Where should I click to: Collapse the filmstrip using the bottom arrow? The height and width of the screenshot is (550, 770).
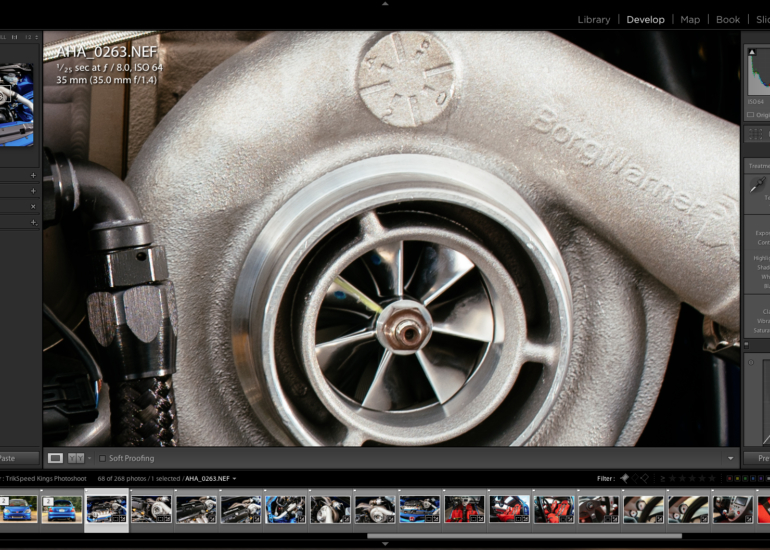pos(385,544)
